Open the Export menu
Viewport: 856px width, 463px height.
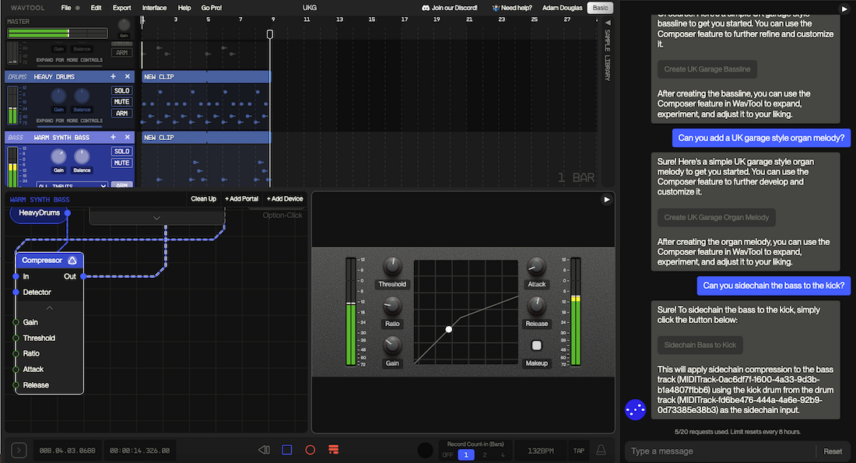point(122,8)
